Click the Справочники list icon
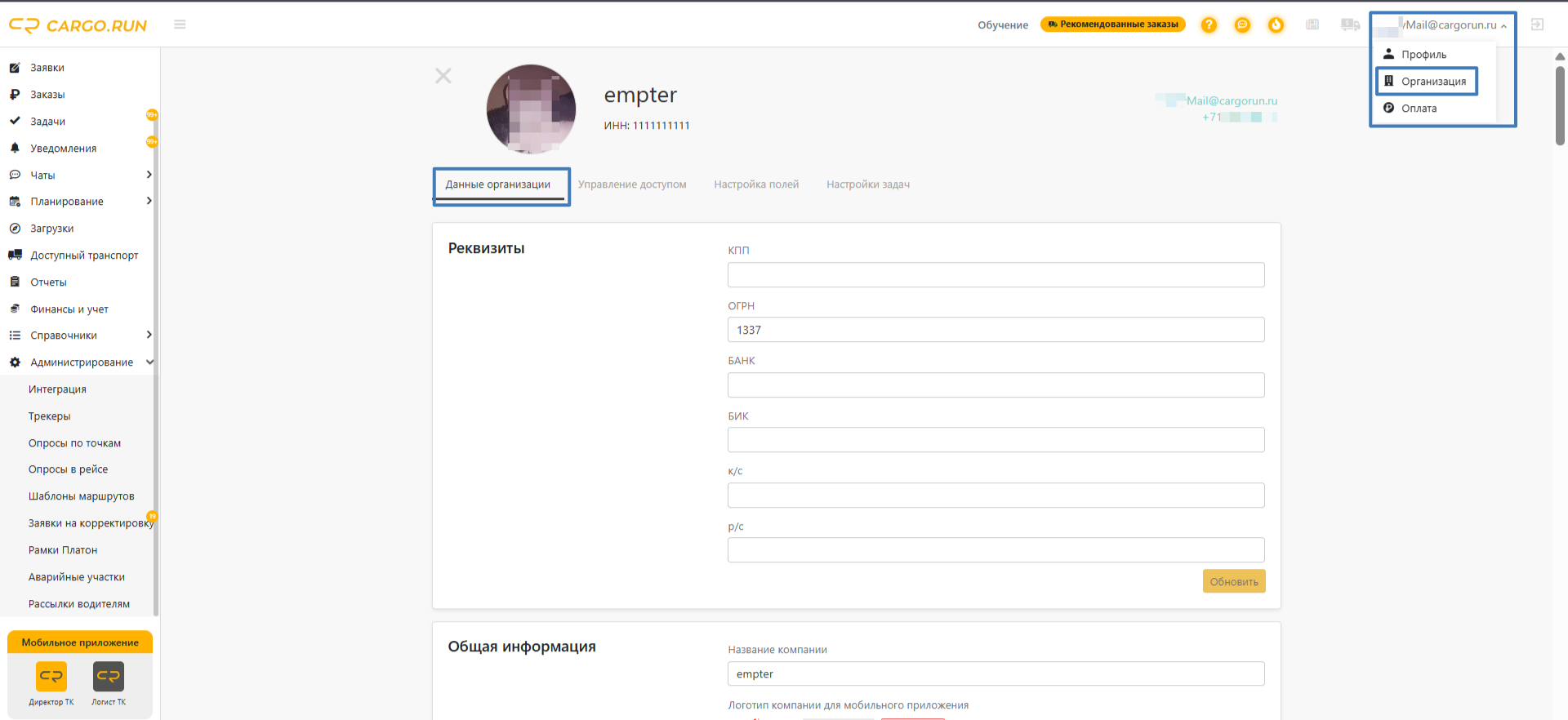 tap(15, 336)
